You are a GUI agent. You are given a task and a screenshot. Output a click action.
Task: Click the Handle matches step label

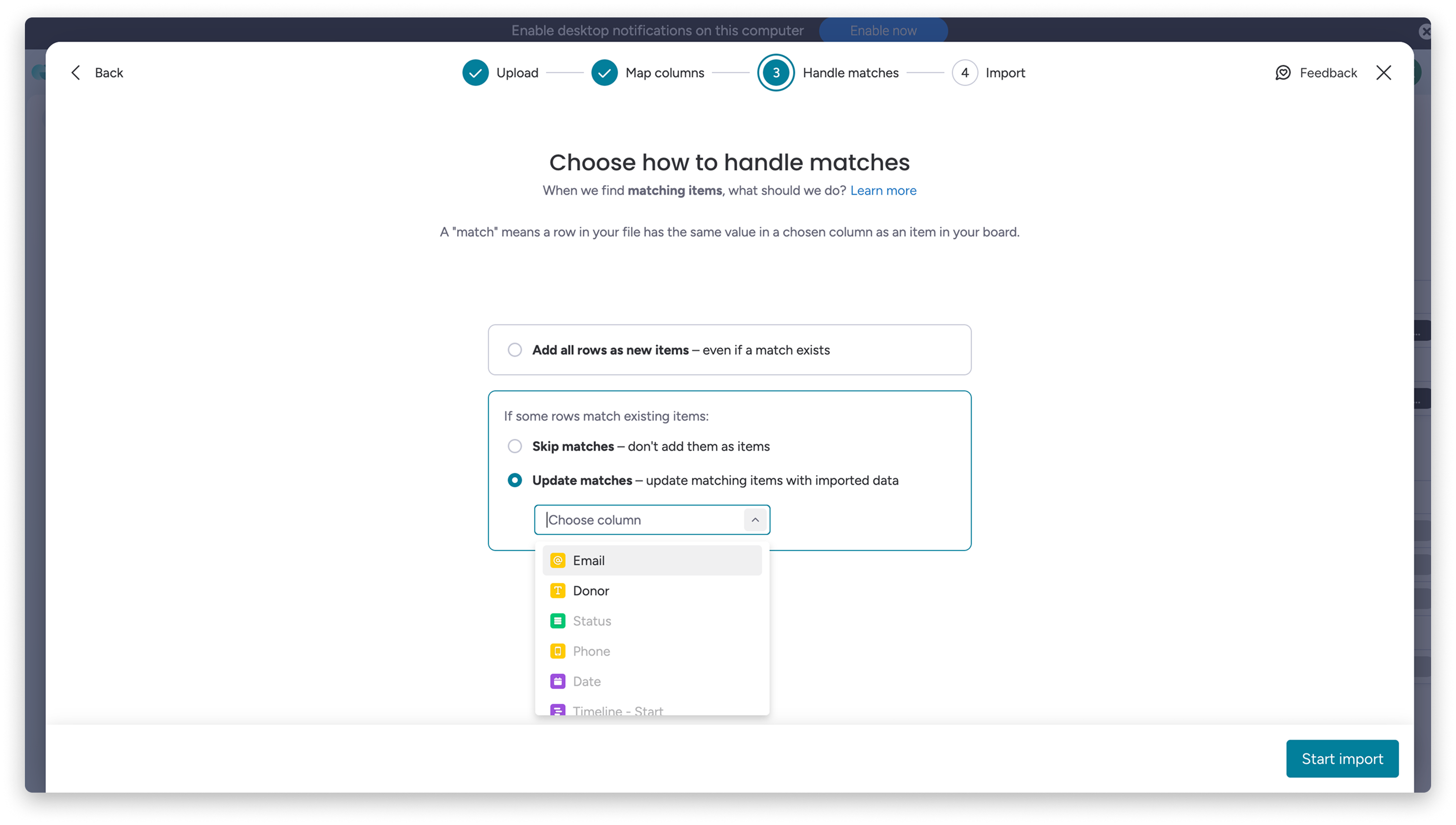(850, 73)
